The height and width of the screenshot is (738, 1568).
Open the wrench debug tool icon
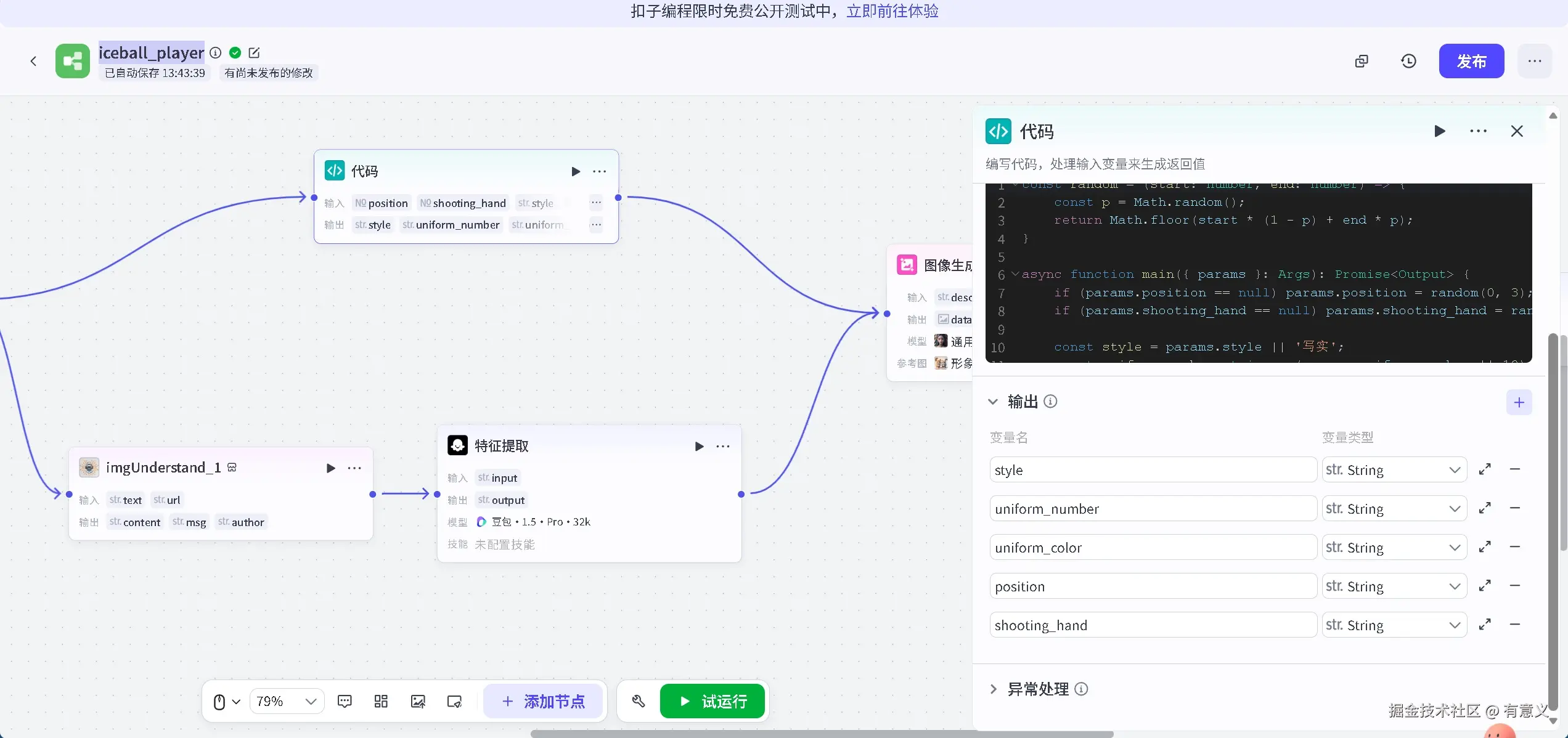click(x=638, y=701)
